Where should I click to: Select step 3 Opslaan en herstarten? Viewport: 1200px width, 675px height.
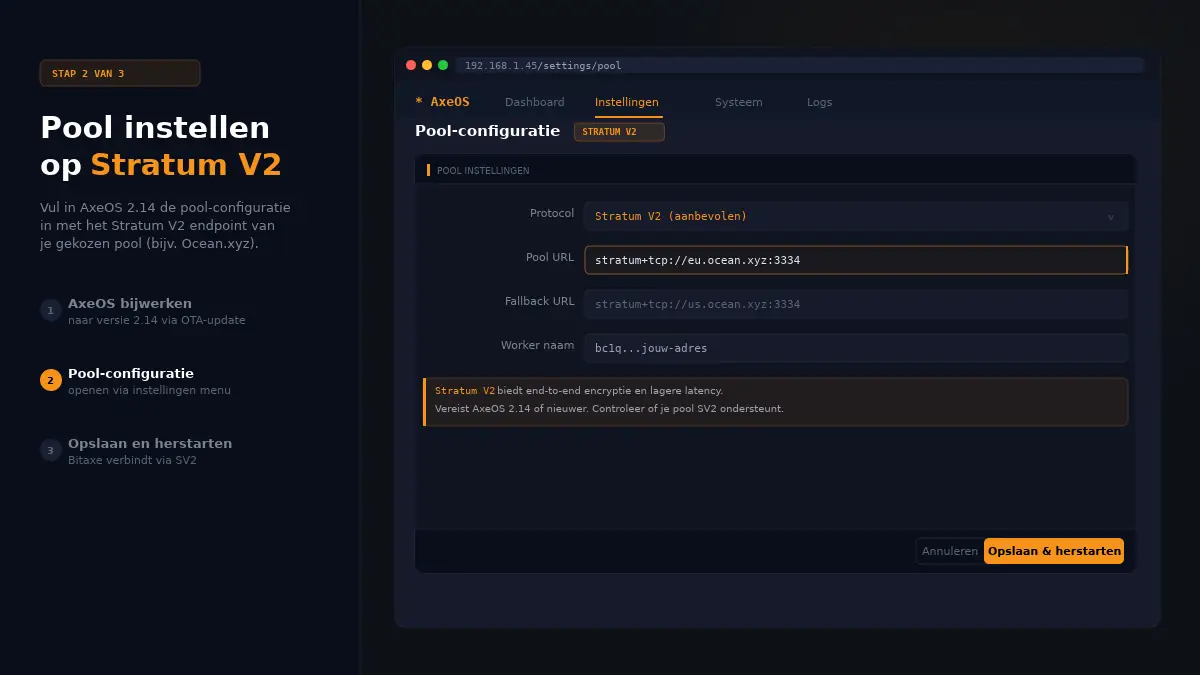[x=136, y=451]
